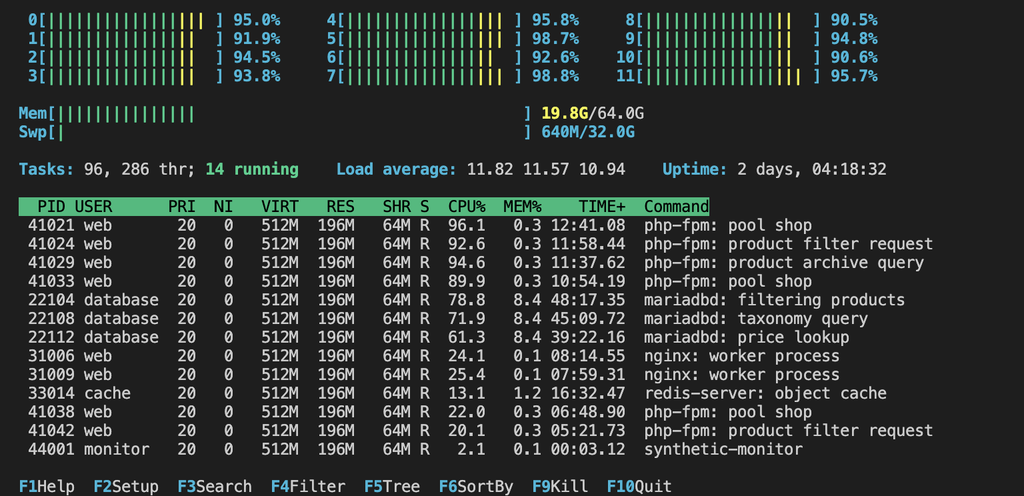
Task: Click the 96.1 CPU% cell
Action: tap(467, 226)
